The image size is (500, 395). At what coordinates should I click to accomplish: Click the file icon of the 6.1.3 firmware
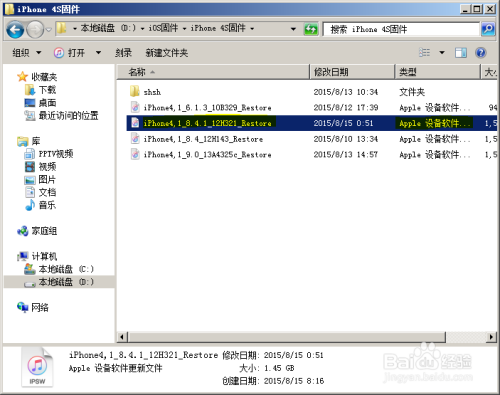(135, 107)
